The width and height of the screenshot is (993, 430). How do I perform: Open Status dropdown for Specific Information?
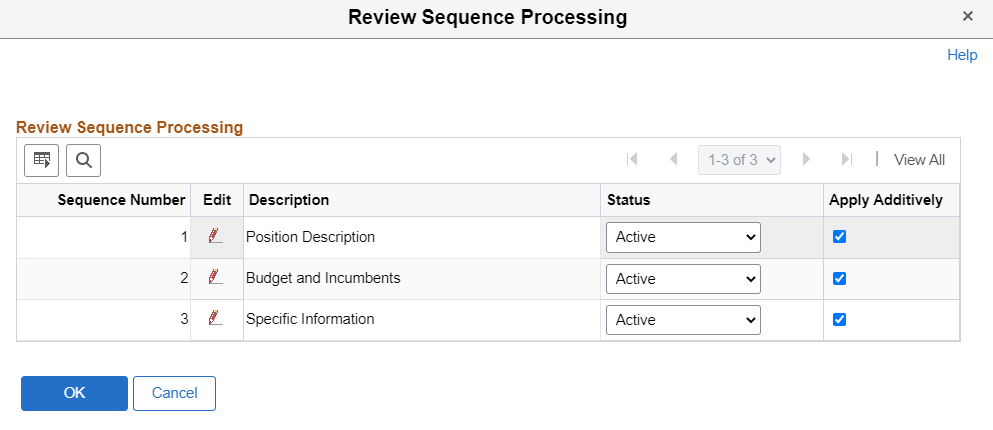pos(683,319)
